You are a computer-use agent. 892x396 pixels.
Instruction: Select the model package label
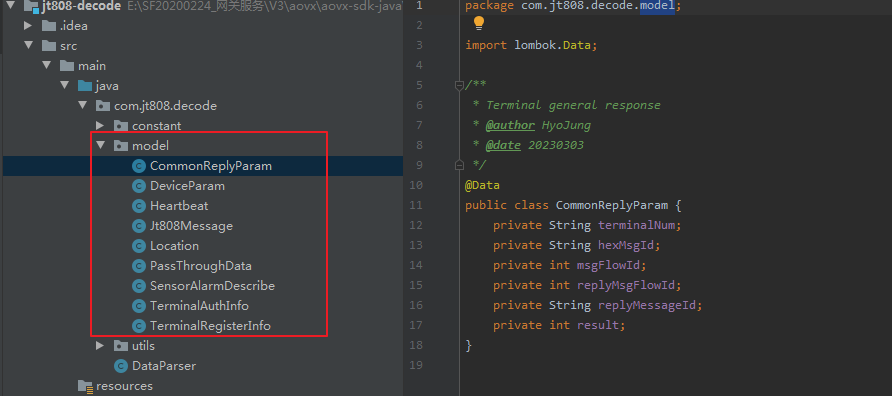pos(151,146)
